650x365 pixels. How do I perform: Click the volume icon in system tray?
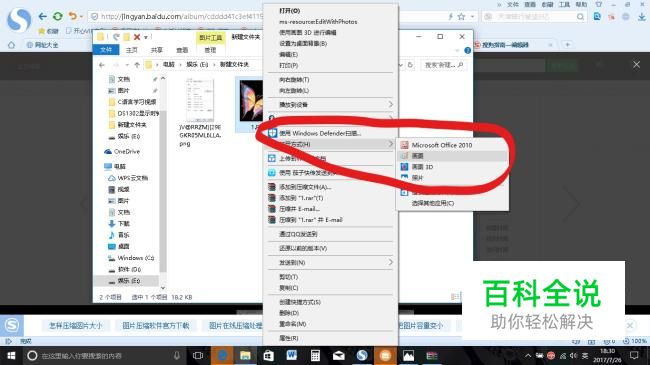[x=573, y=355]
